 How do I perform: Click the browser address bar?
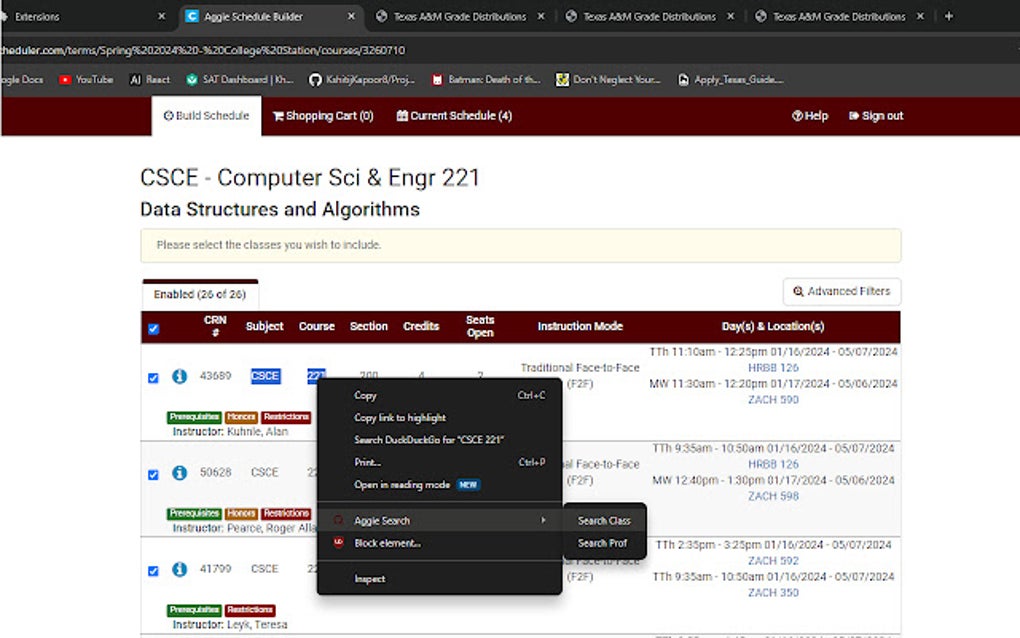(x=400, y=49)
